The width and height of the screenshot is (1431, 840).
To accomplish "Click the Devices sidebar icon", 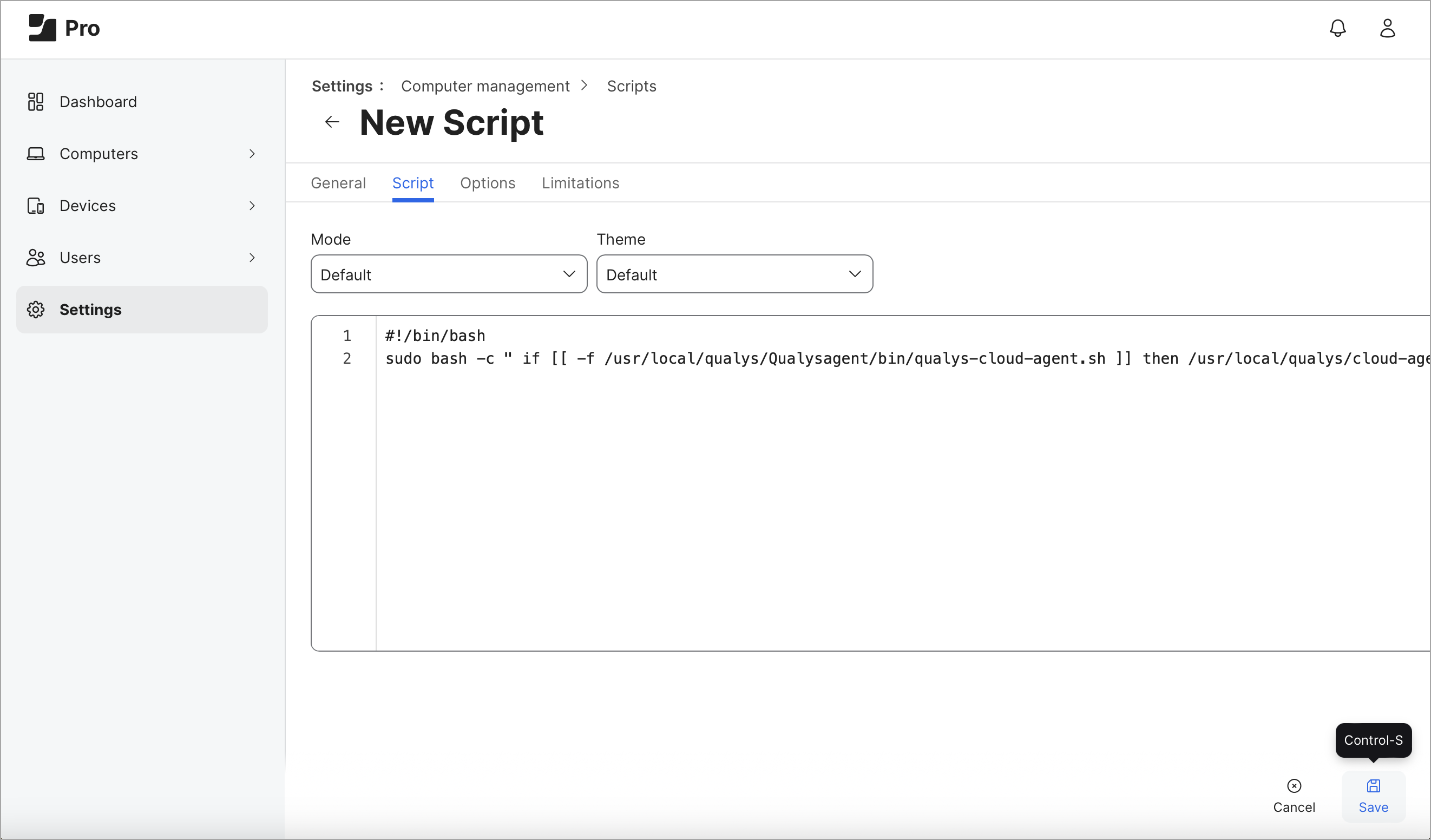I will pos(35,206).
